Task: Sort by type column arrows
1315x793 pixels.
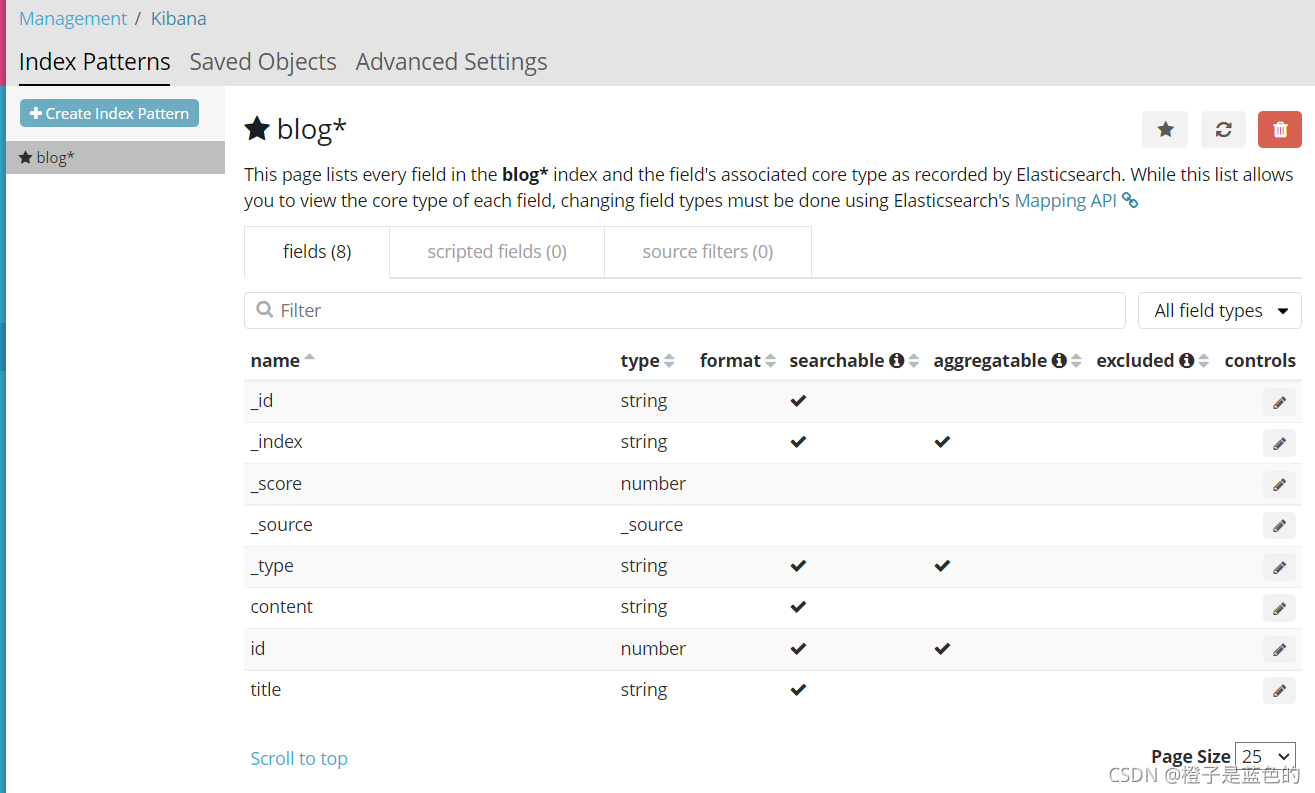Action: pyautogui.click(x=669, y=361)
